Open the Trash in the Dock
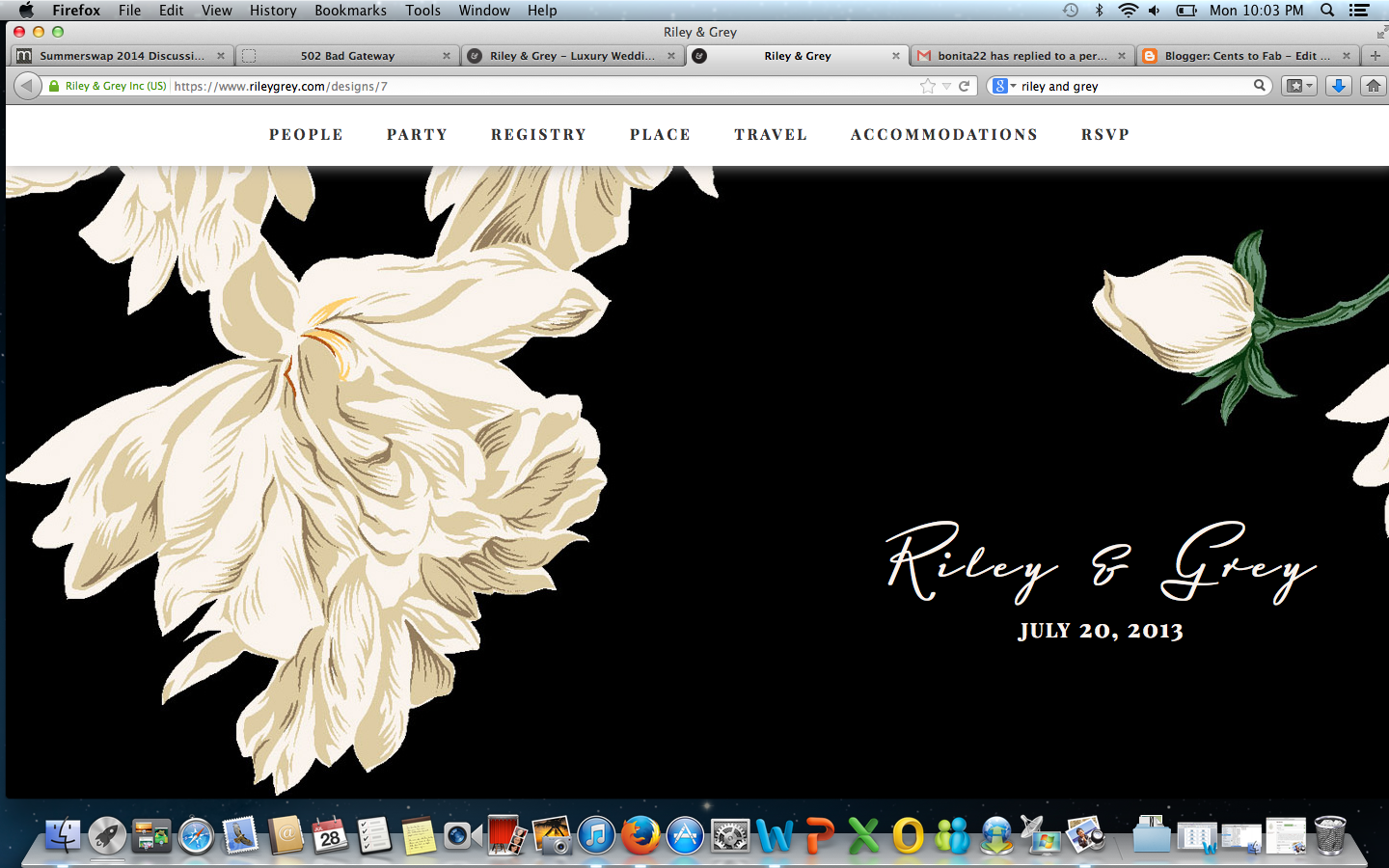 [x=1330, y=835]
